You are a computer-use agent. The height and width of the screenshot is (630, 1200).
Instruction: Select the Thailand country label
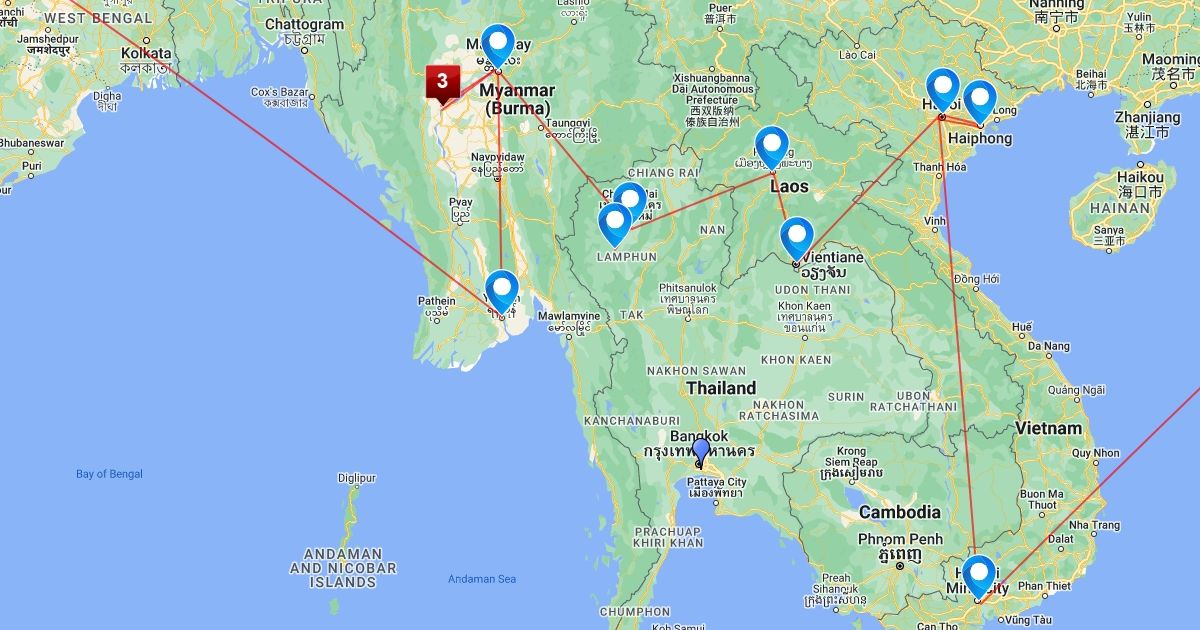pos(721,388)
